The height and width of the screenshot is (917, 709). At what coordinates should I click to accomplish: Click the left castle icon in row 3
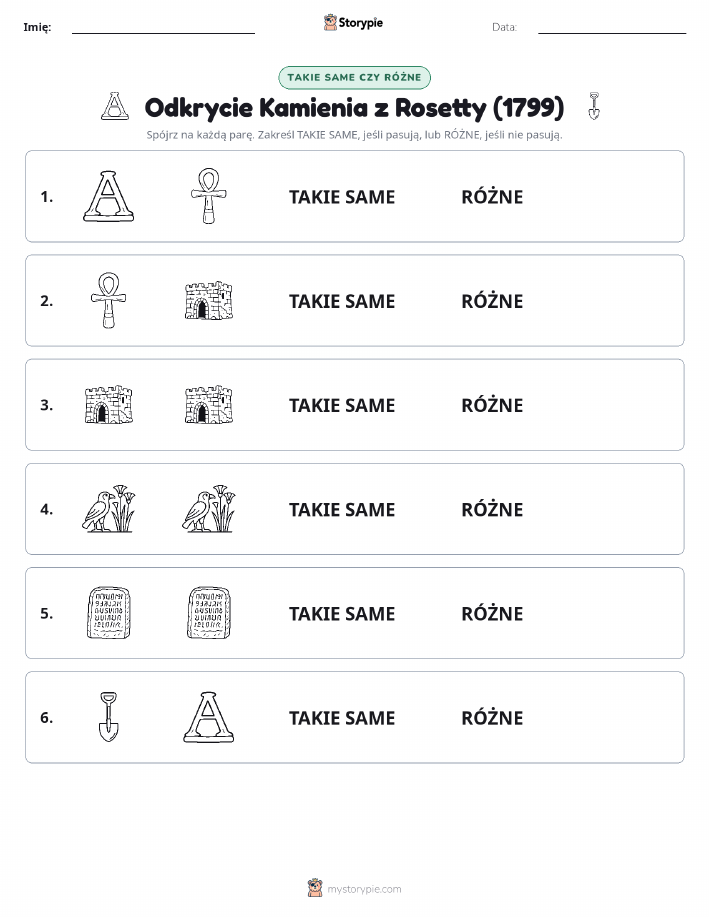(x=109, y=405)
